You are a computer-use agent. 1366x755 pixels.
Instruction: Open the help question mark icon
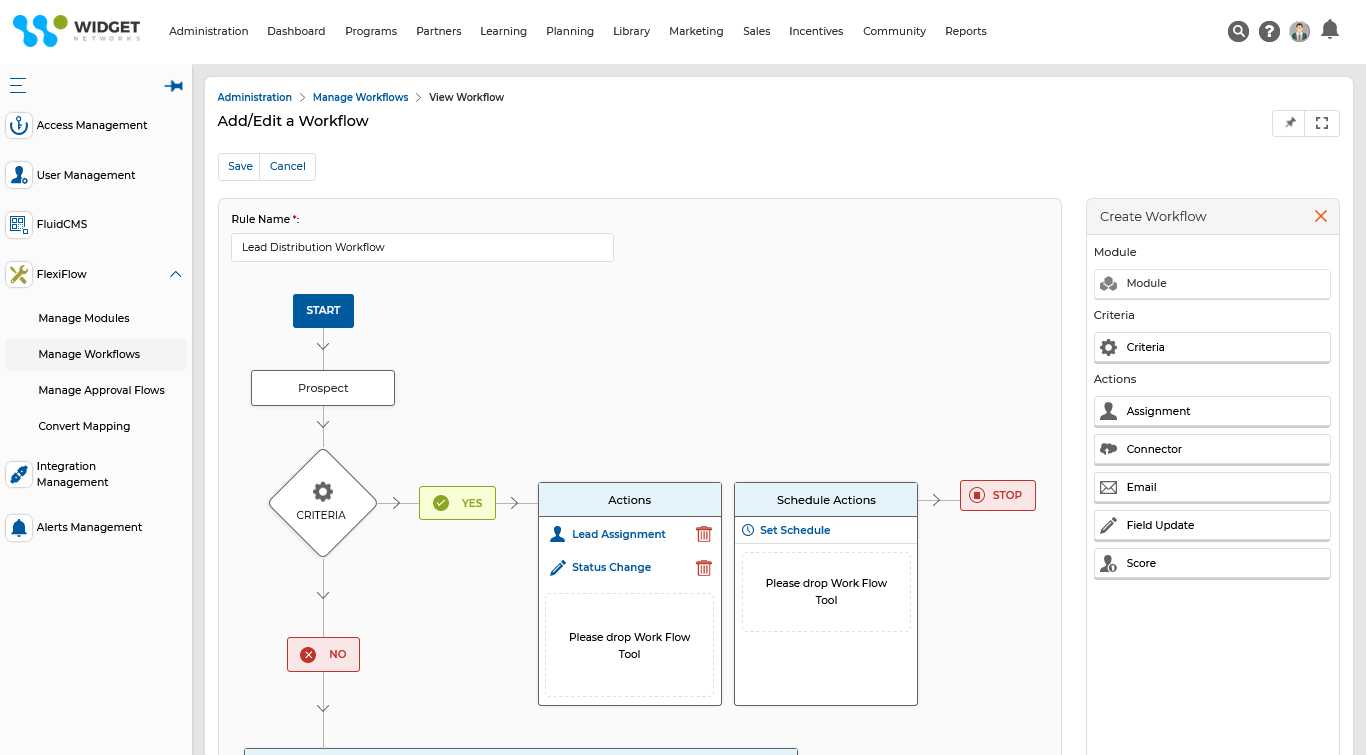click(1269, 31)
